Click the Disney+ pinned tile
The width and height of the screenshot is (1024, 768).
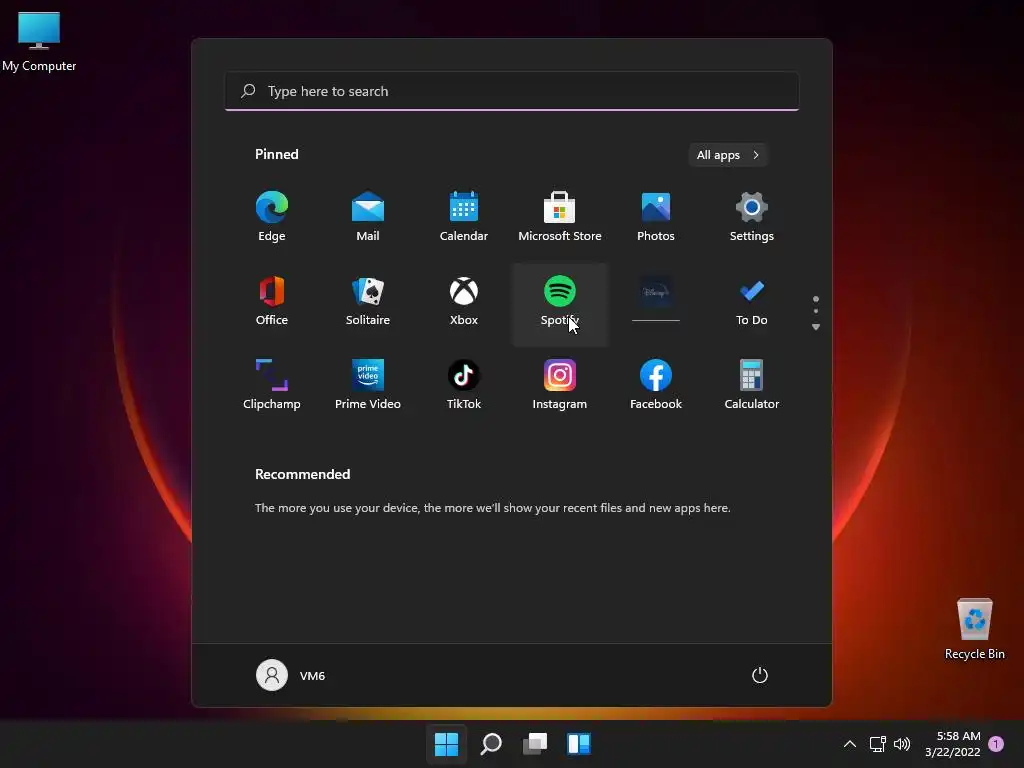pyautogui.click(x=656, y=301)
